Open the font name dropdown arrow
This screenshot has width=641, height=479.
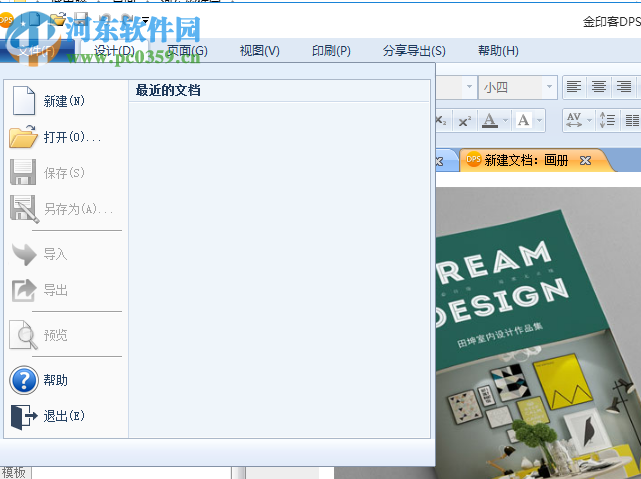point(469,87)
